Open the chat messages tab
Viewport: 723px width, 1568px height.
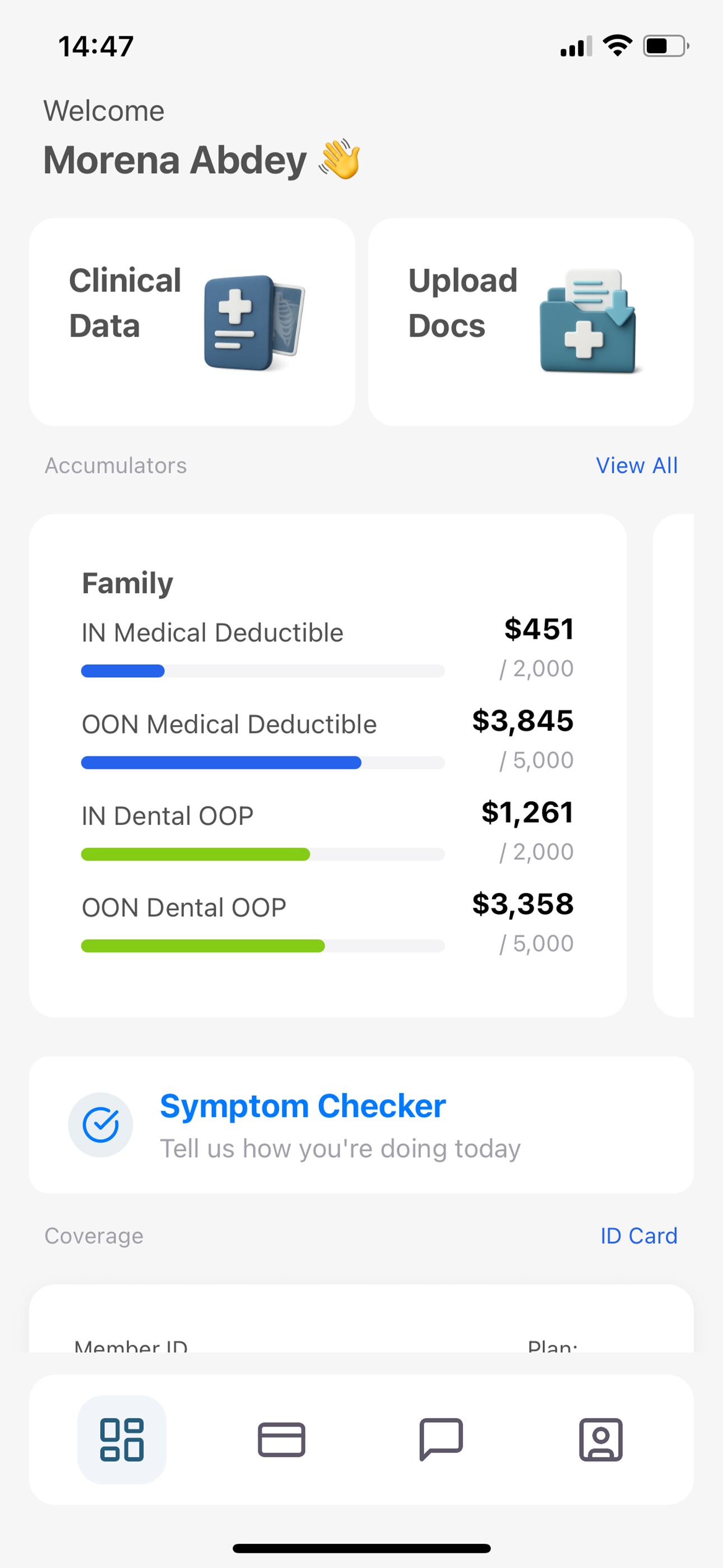[x=441, y=1440]
